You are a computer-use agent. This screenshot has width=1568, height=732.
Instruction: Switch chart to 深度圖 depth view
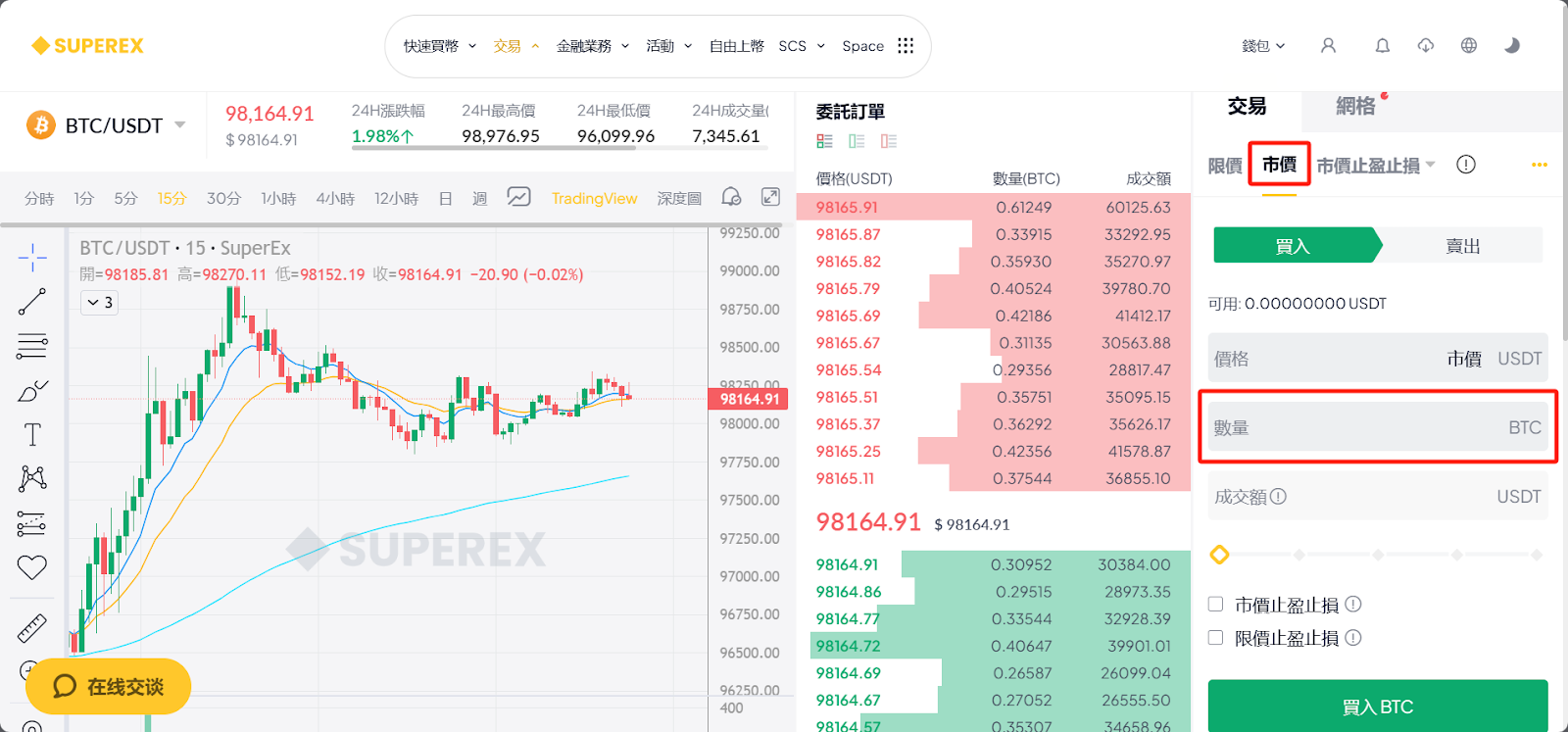pyautogui.click(x=679, y=198)
